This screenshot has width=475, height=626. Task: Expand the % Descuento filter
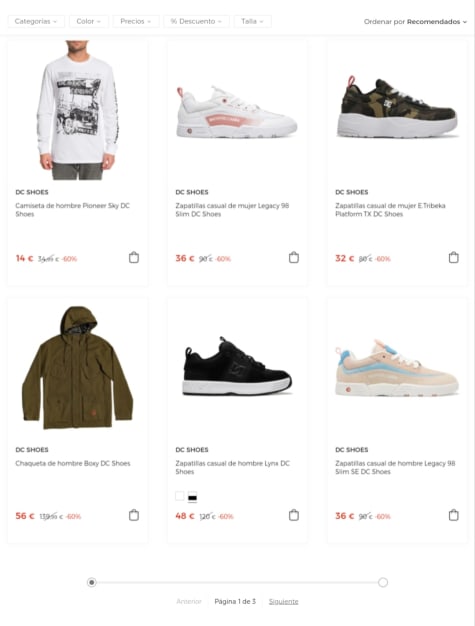coord(196,21)
